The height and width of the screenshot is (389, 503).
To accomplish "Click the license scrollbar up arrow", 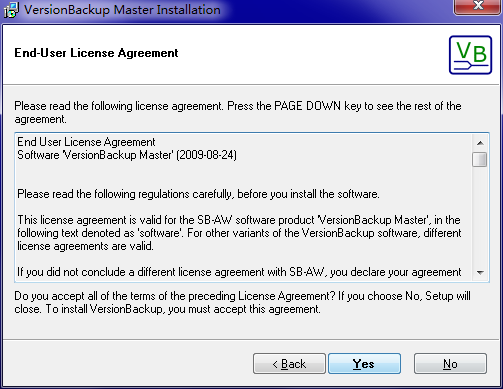I will pos(480,143).
